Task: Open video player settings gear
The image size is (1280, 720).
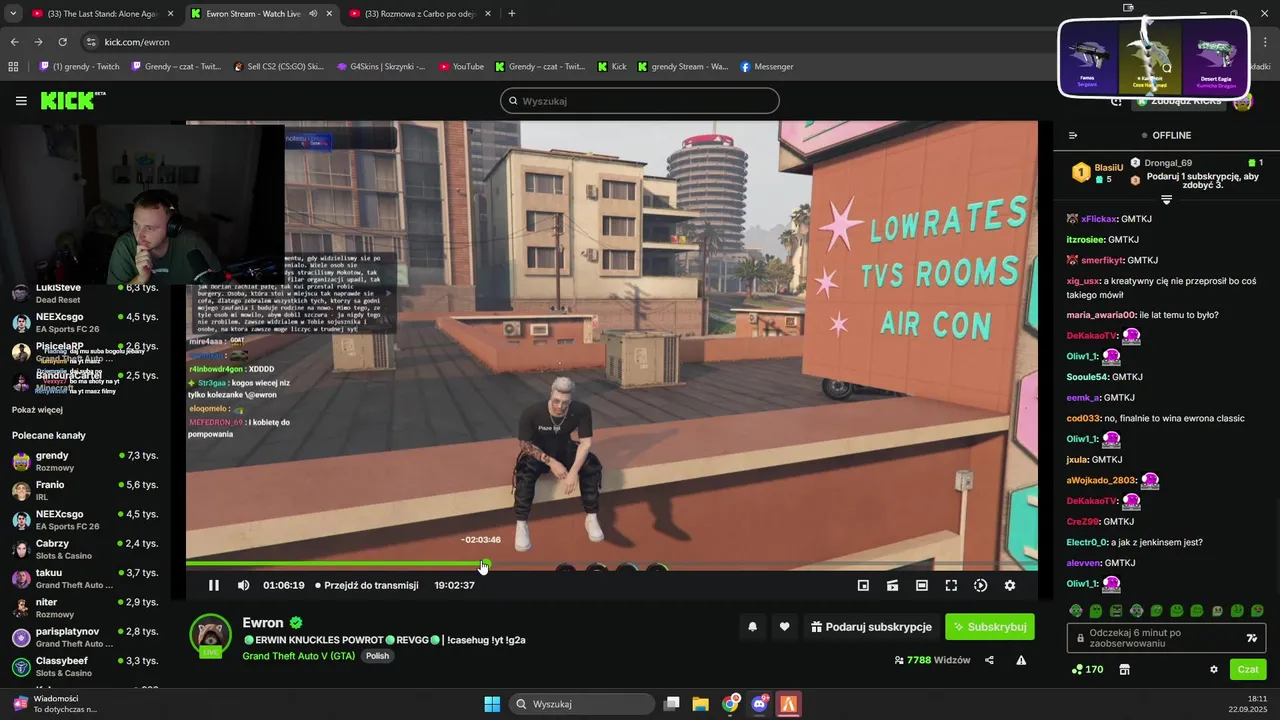Action: click(1010, 585)
